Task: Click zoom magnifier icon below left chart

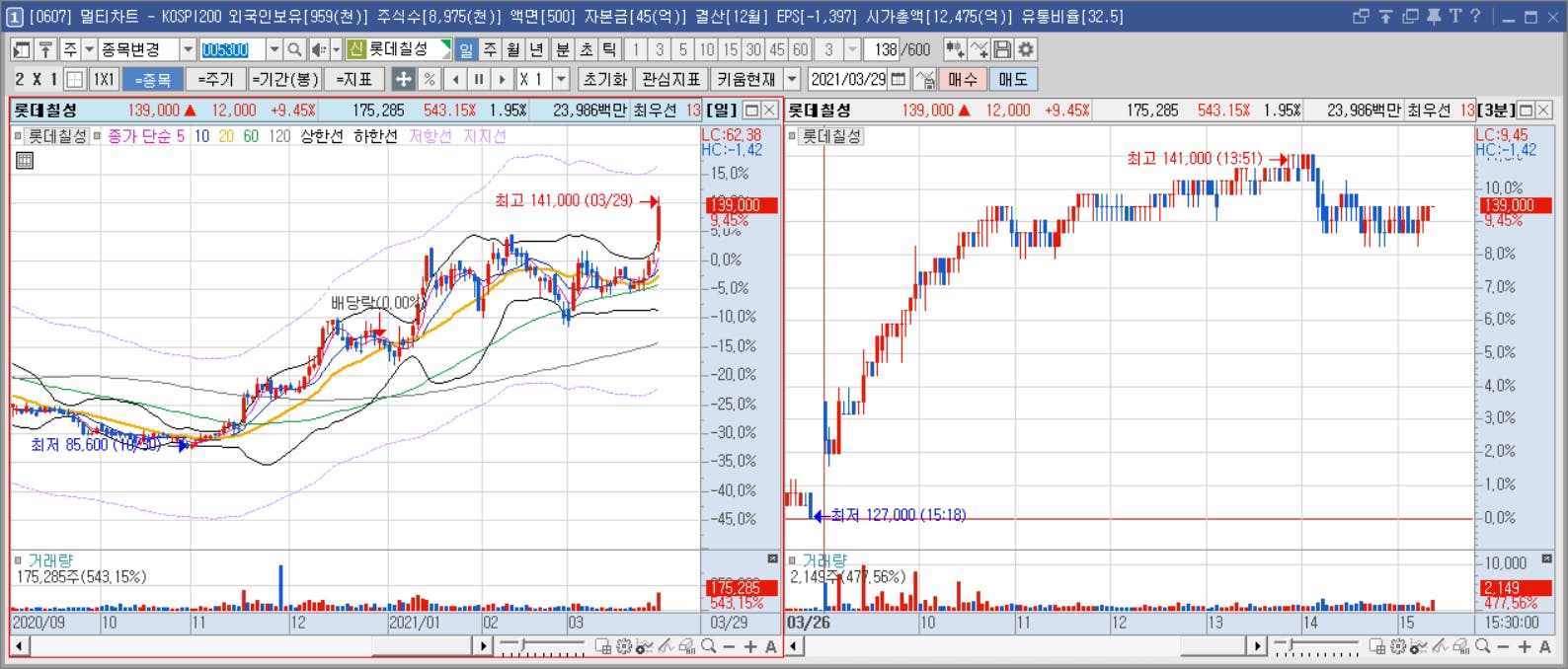Action: [x=708, y=646]
